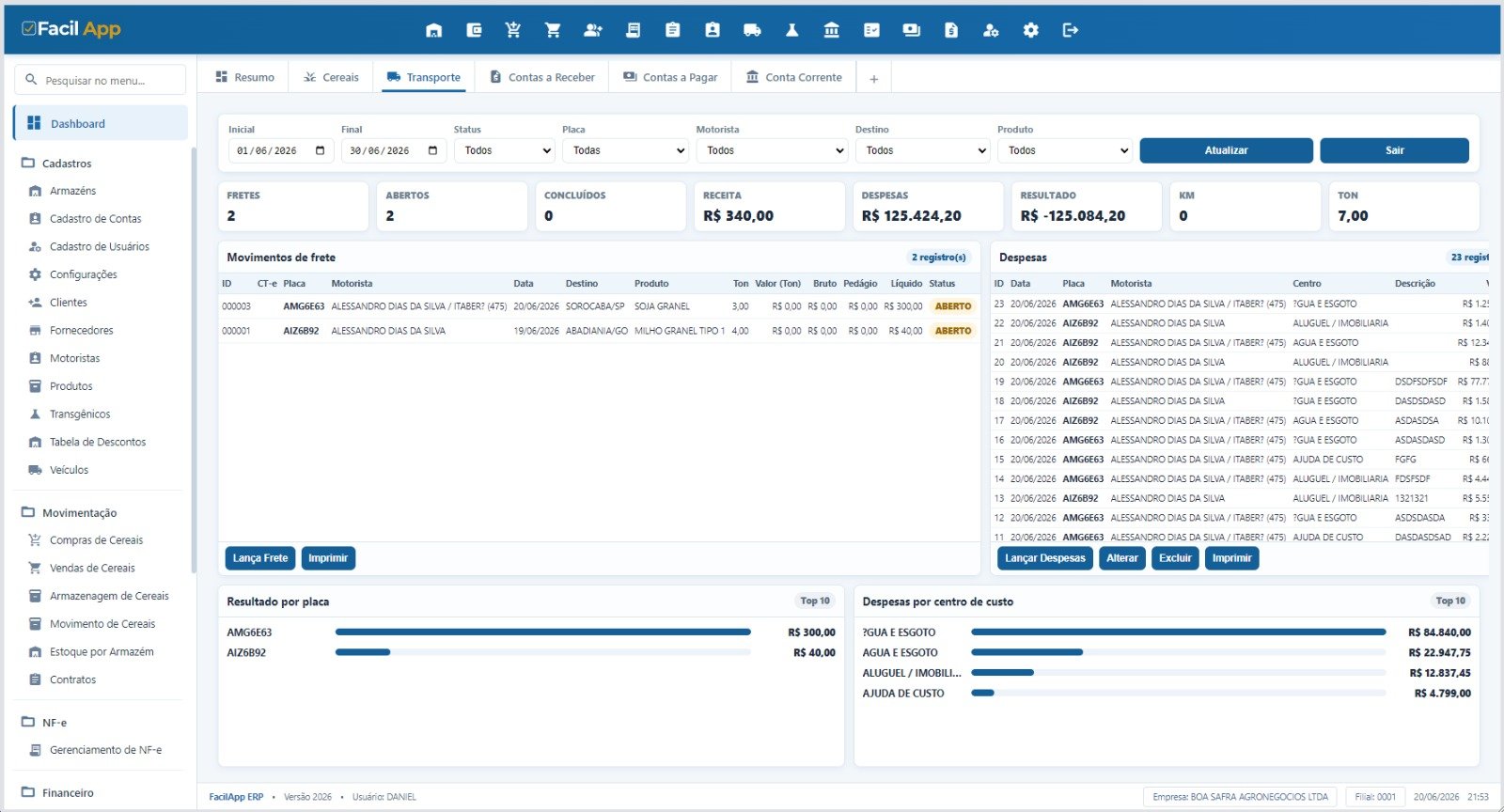Switch to the Resumo tab
1504x812 pixels.
point(245,77)
